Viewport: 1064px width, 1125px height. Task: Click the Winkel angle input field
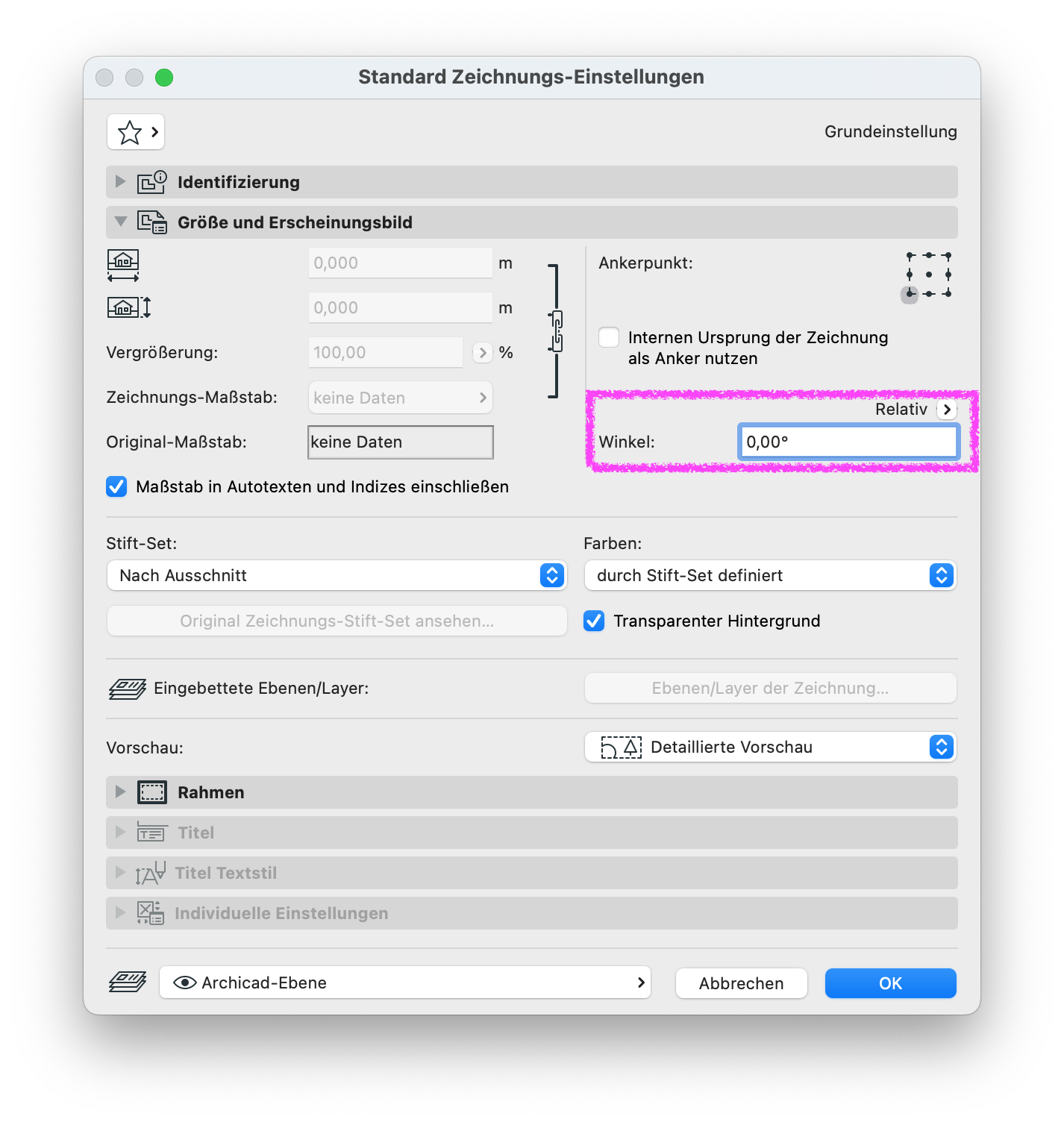pyautogui.click(x=848, y=442)
